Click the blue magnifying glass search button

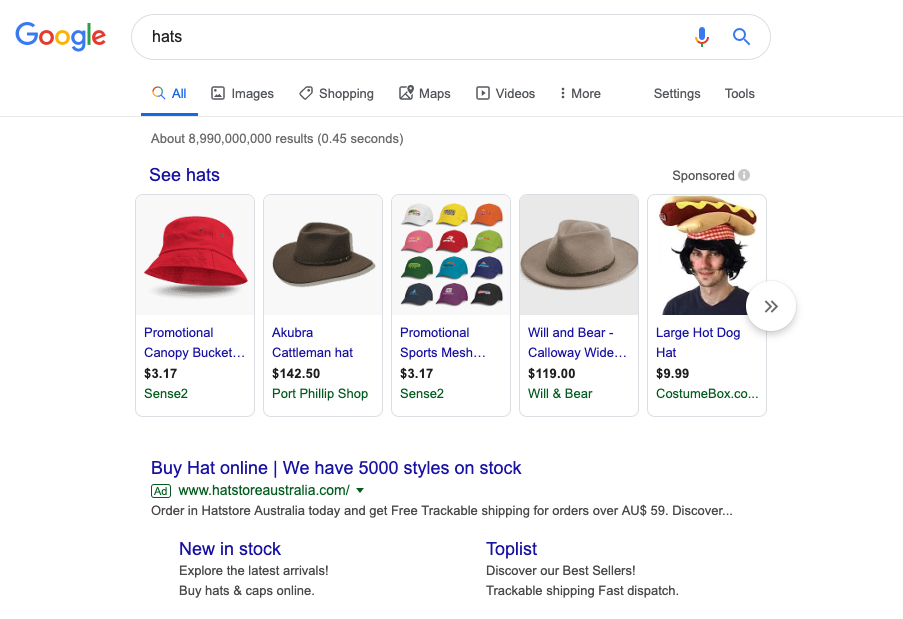[741, 37]
